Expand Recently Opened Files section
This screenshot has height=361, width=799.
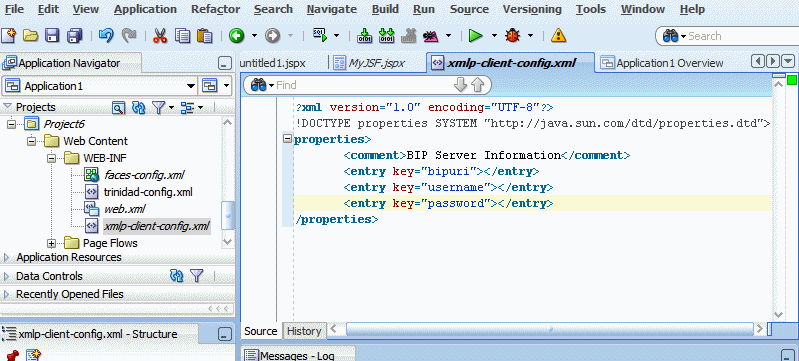6,295
